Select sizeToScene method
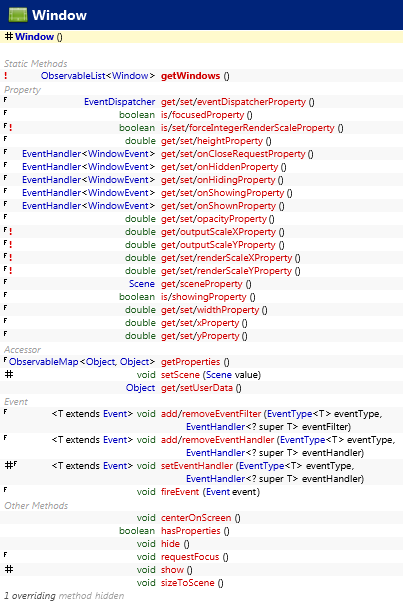The image size is (403, 602). (187, 583)
